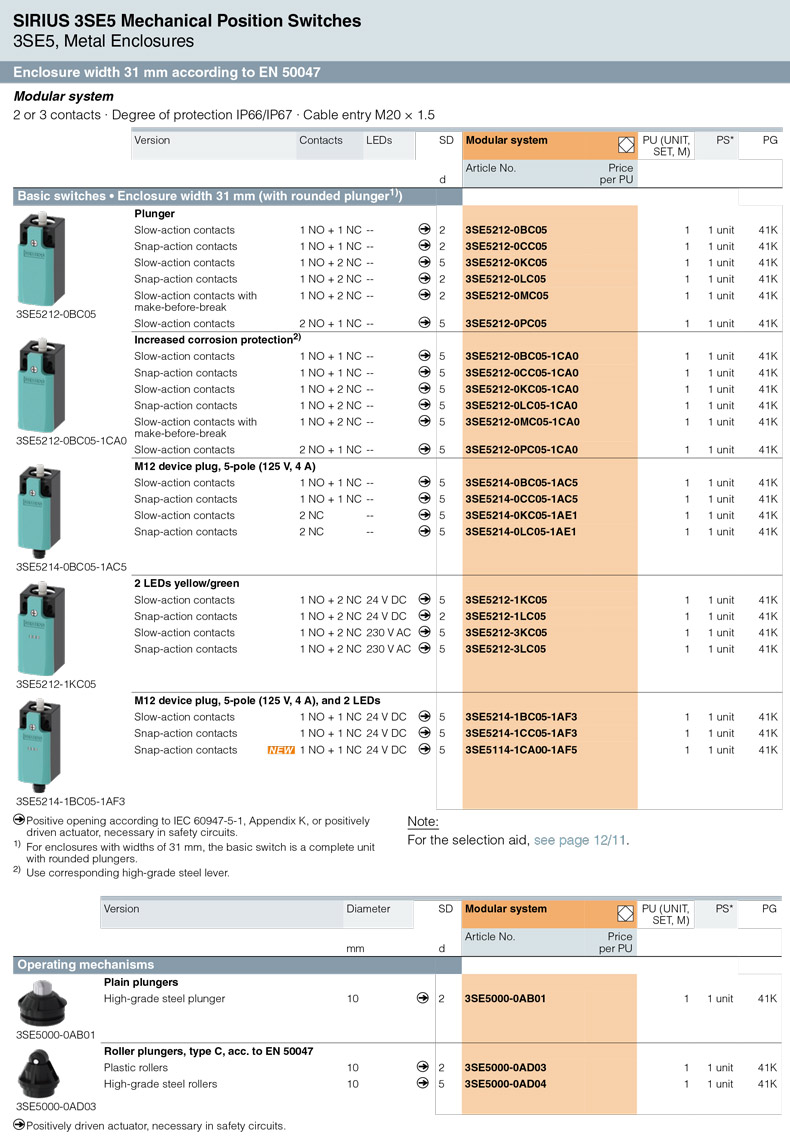790x1136 pixels.
Task: Click the NEW badge in the 3SE5114-1CA00-1AF5 row
Action: click(281, 750)
